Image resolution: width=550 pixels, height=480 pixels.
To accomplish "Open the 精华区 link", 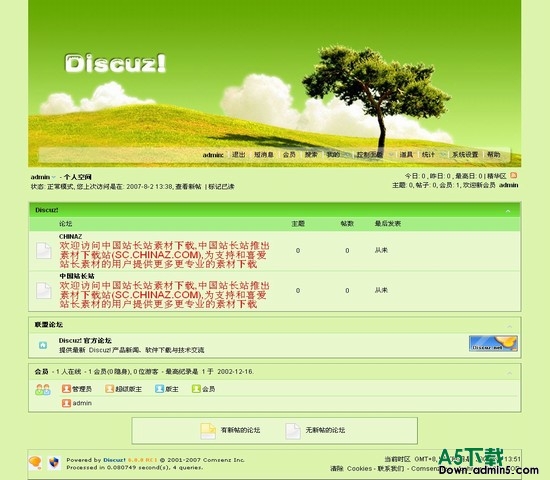I will (x=497, y=176).
